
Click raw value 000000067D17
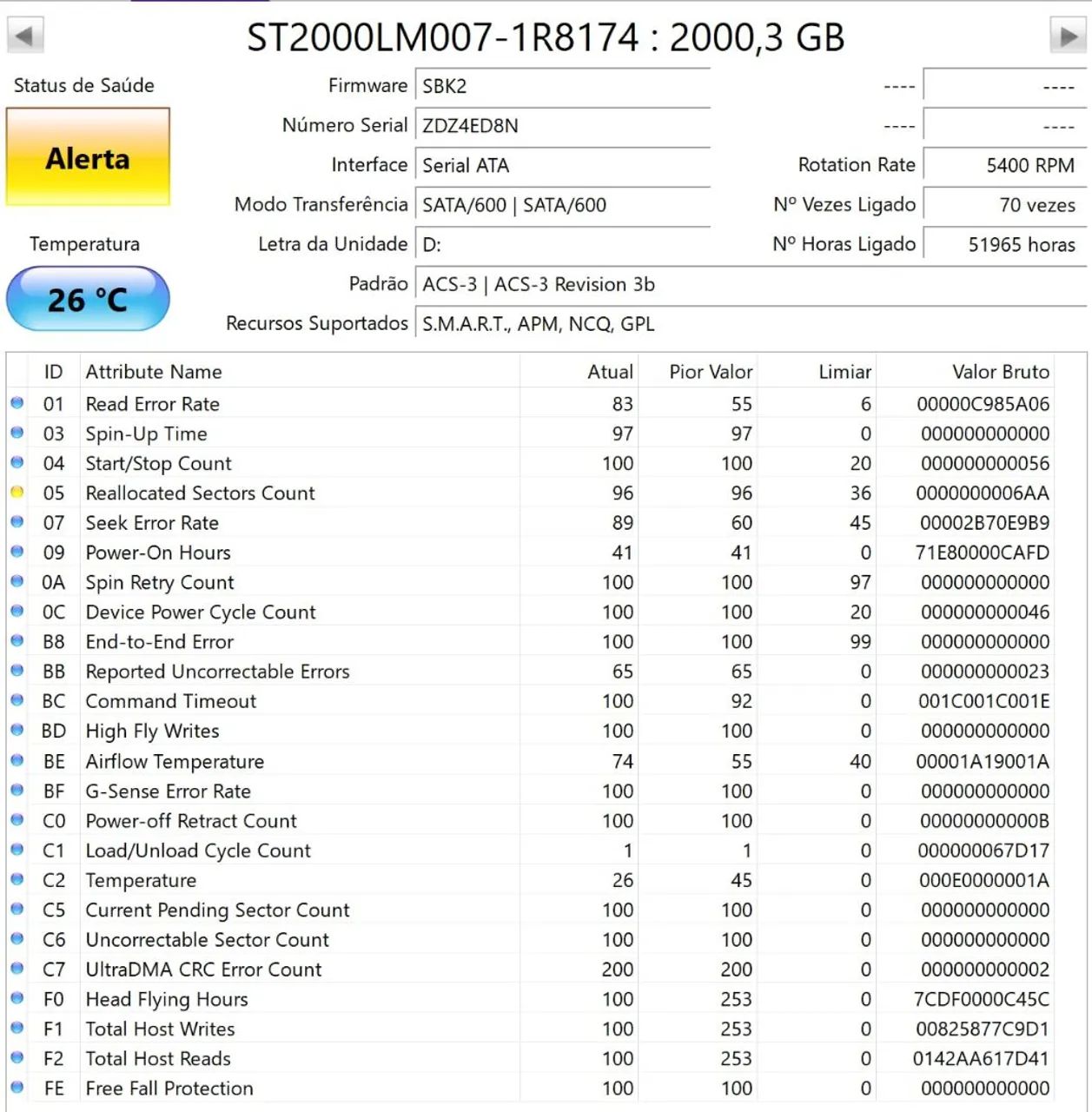[984, 851]
